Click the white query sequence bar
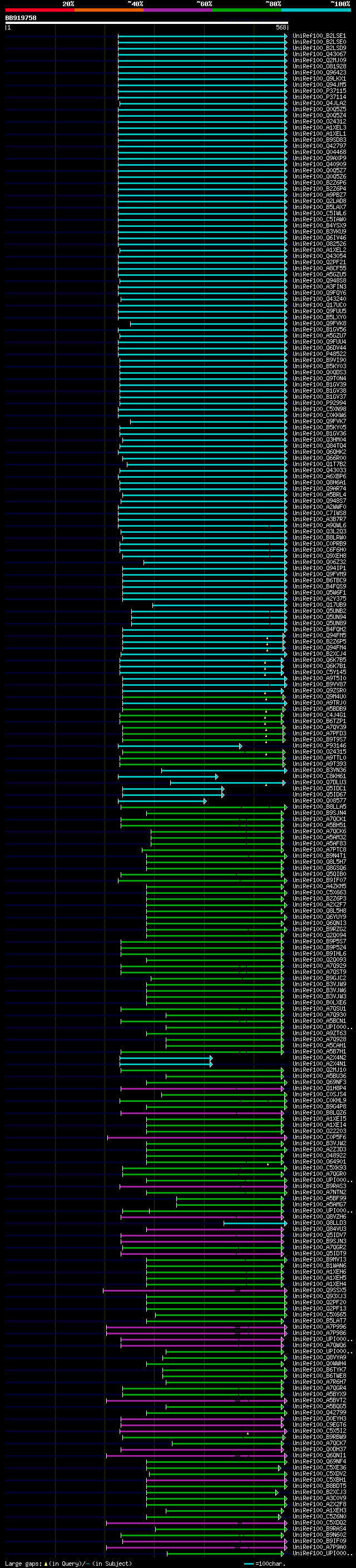The width and height of the screenshot is (356, 1568). pyautogui.click(x=147, y=23)
